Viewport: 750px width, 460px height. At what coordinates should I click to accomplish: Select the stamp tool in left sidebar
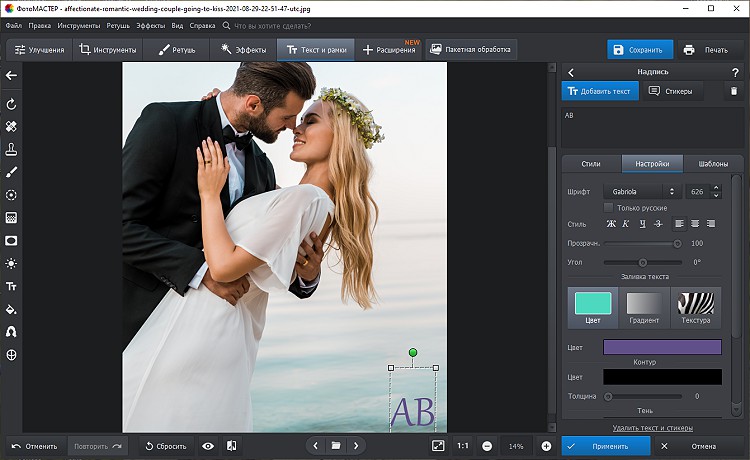11,149
